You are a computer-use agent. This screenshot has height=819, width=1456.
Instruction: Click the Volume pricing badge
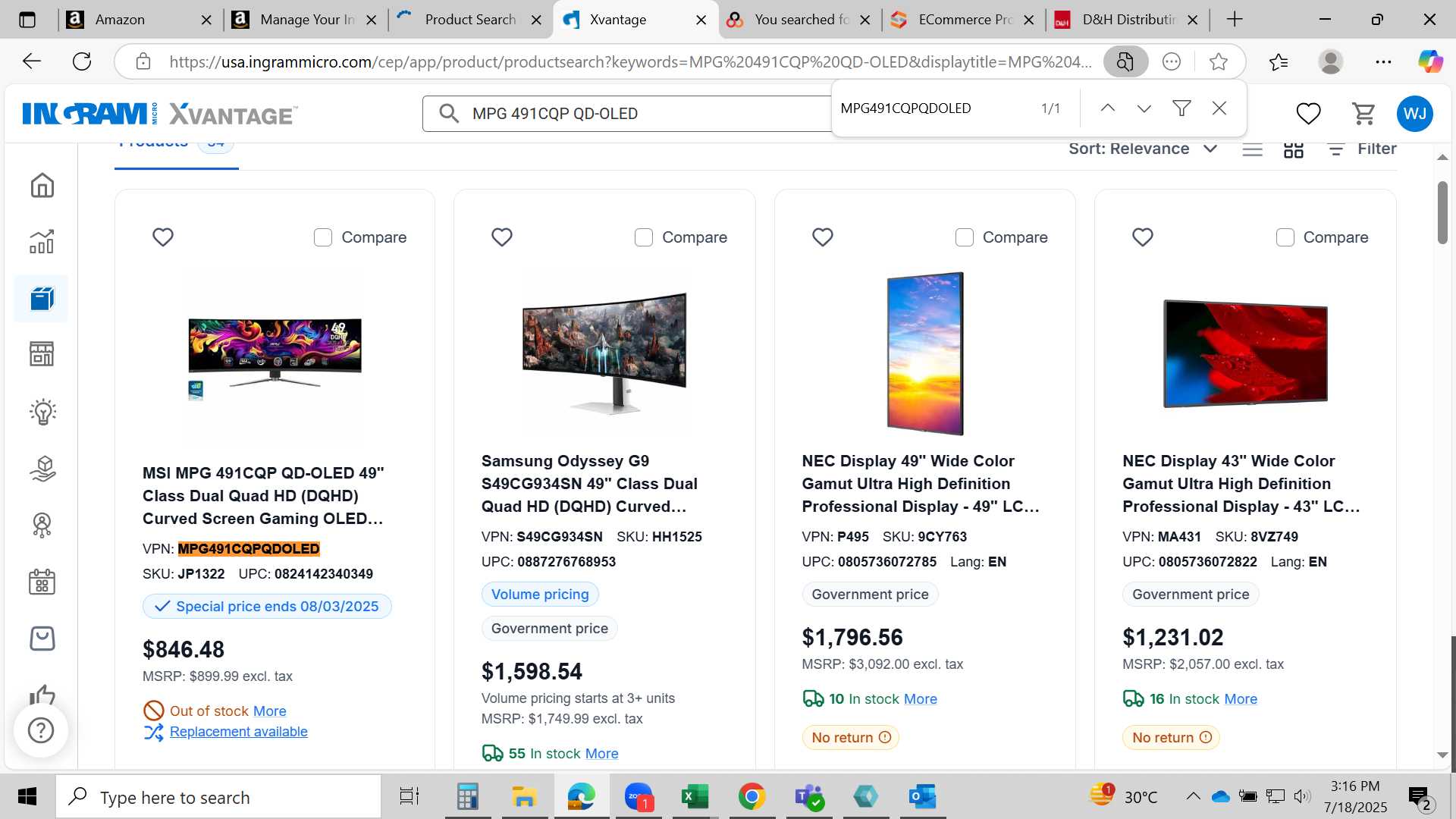click(x=540, y=595)
